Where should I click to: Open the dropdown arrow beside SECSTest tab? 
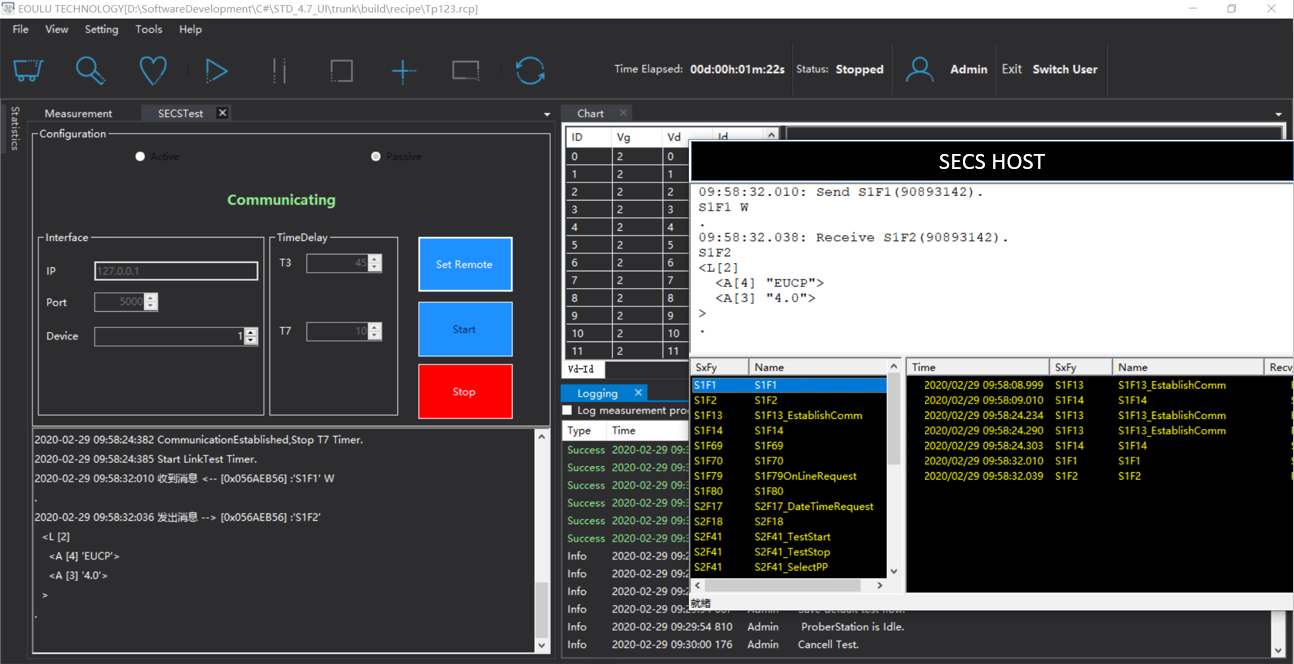pyautogui.click(x=546, y=114)
